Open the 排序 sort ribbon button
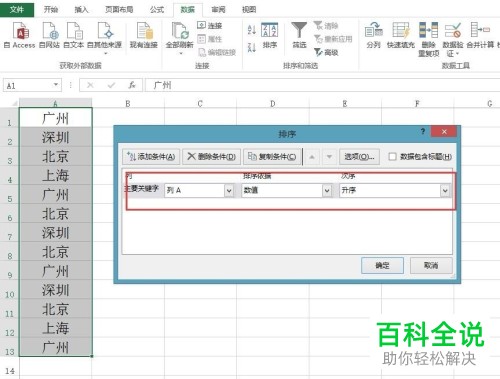The image size is (500, 379). pos(270,35)
